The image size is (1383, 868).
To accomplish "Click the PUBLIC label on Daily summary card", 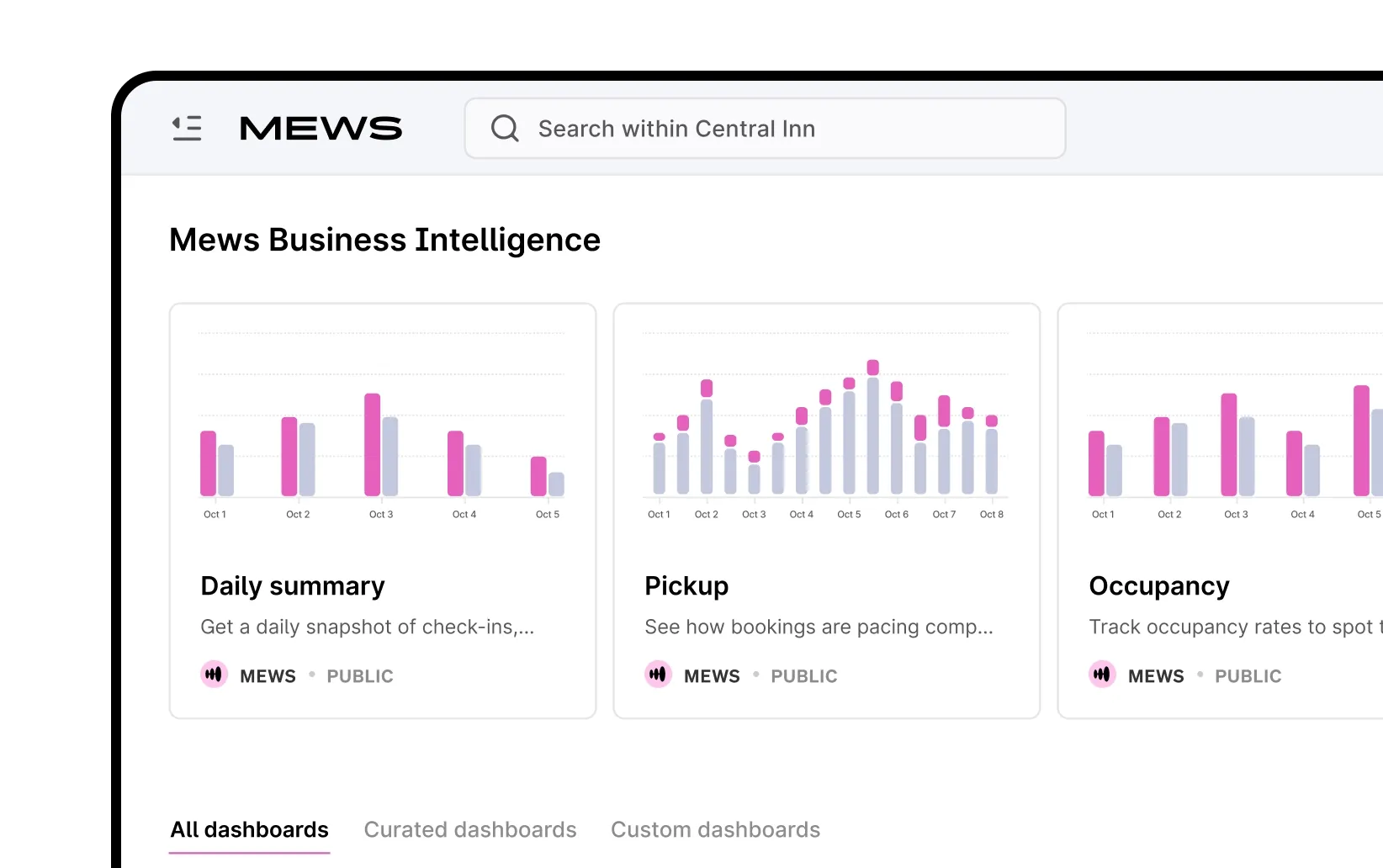I will pyautogui.click(x=360, y=675).
